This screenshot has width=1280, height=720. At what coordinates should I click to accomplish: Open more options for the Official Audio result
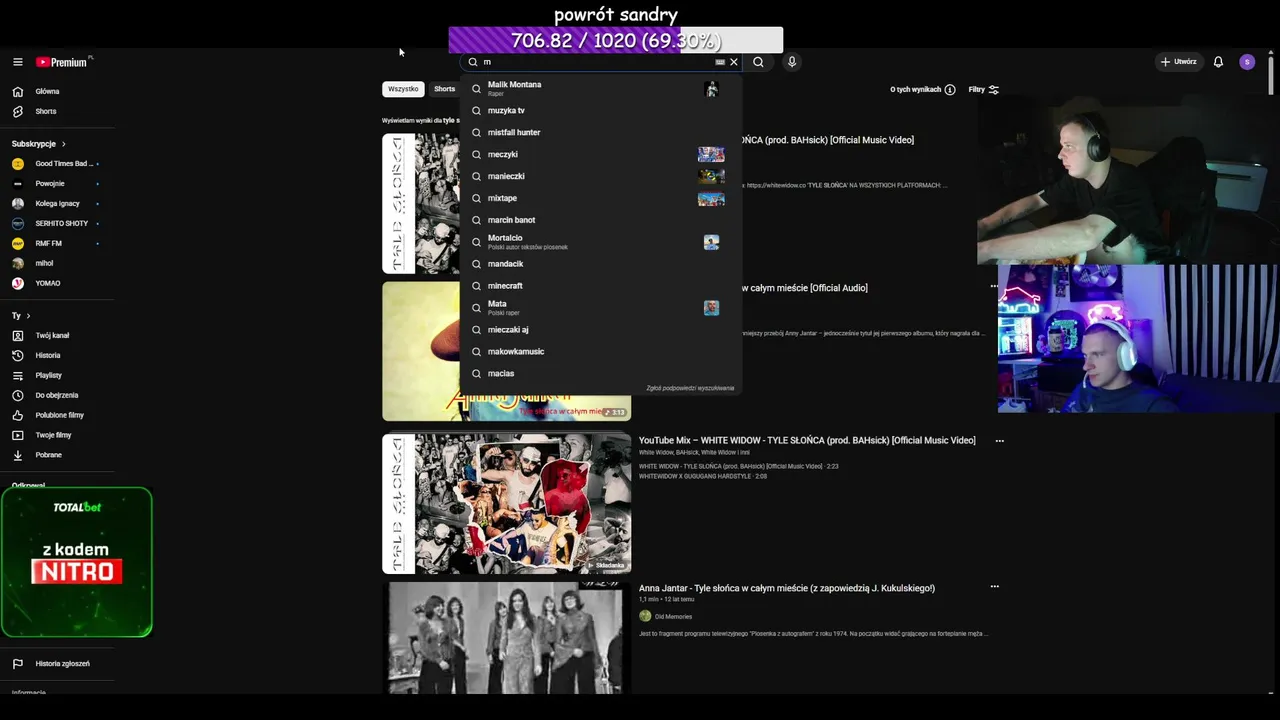(994, 286)
